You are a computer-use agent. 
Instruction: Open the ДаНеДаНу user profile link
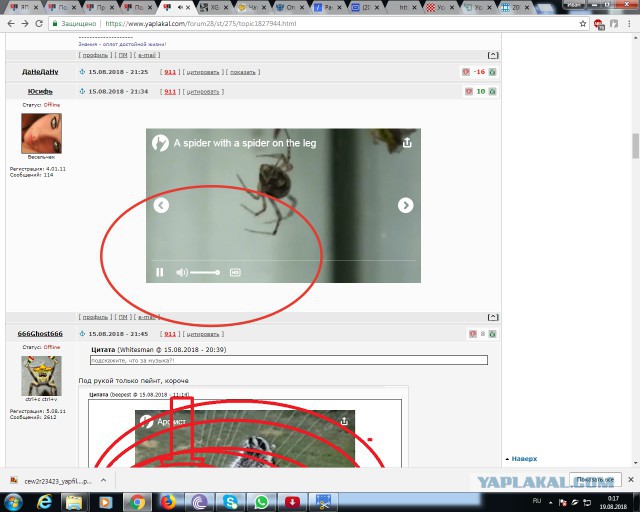pos(40,71)
